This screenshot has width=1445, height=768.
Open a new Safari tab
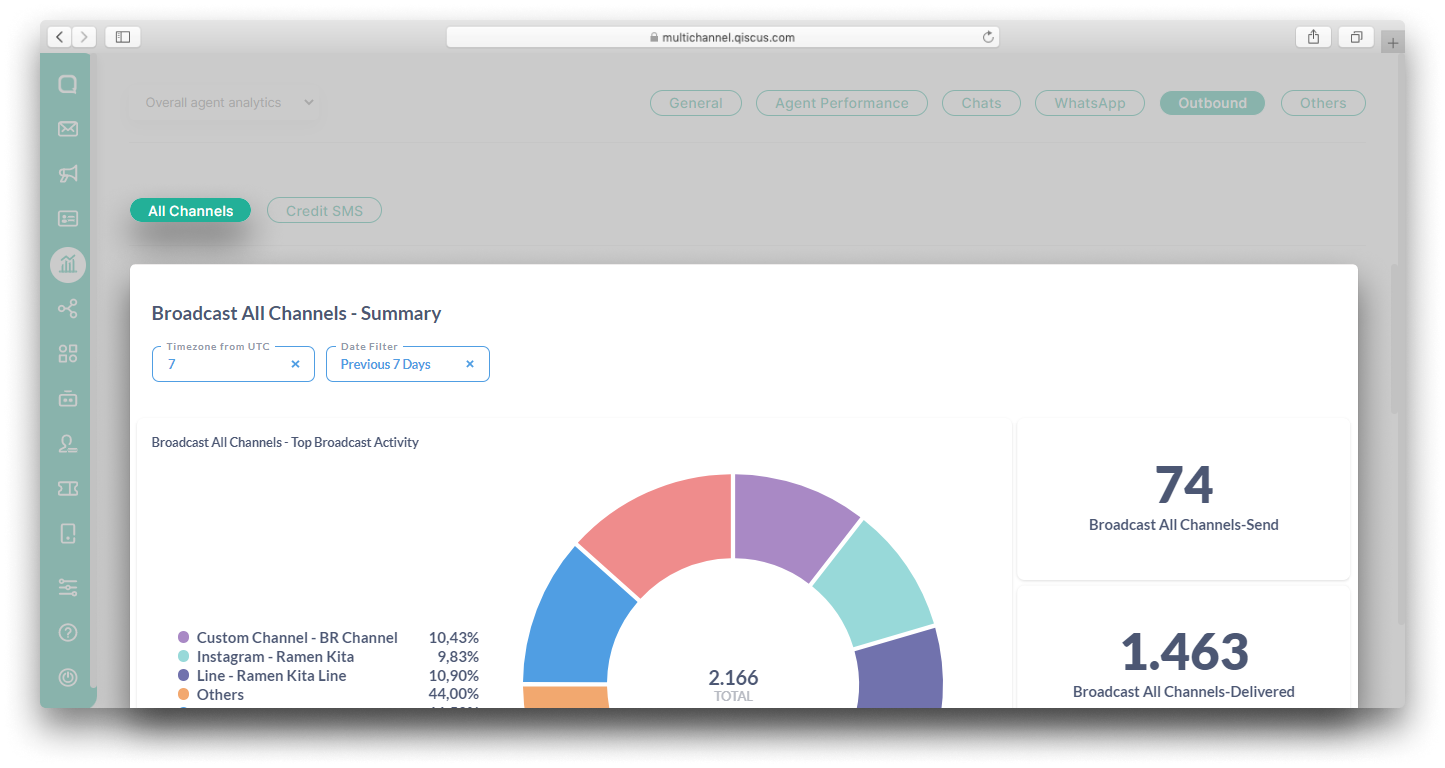[1393, 43]
